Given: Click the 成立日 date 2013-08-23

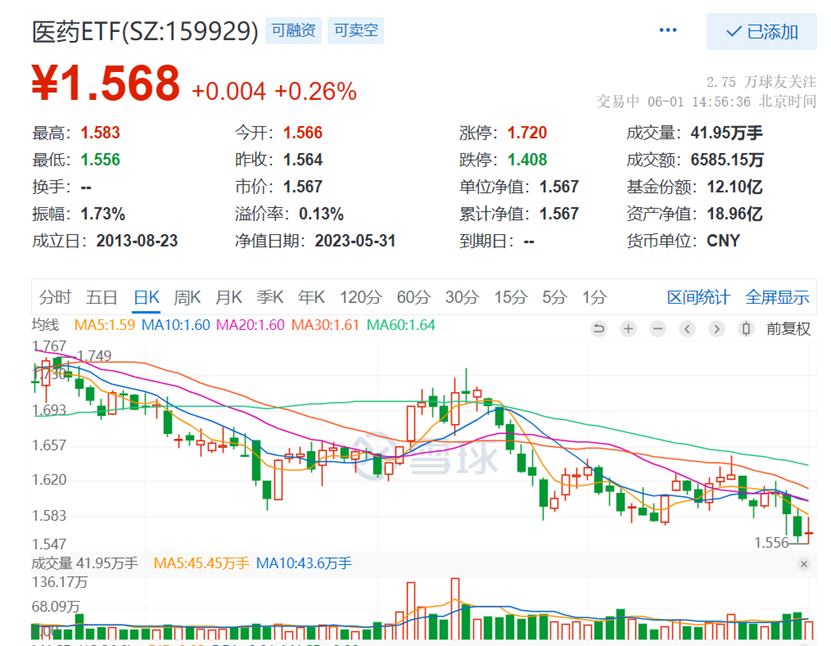Looking at the screenshot, I should [x=137, y=241].
